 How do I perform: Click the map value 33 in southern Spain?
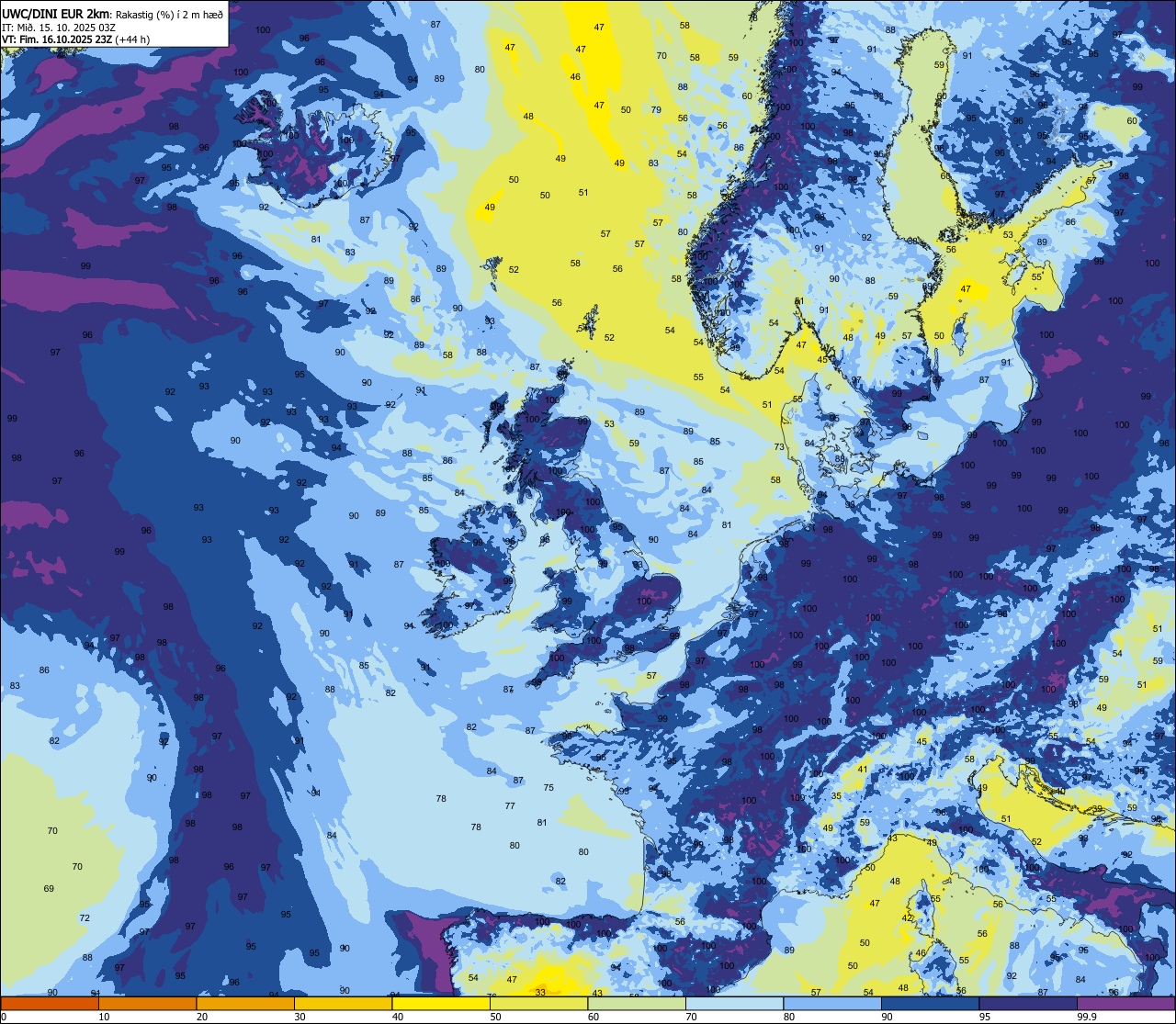click(540, 992)
